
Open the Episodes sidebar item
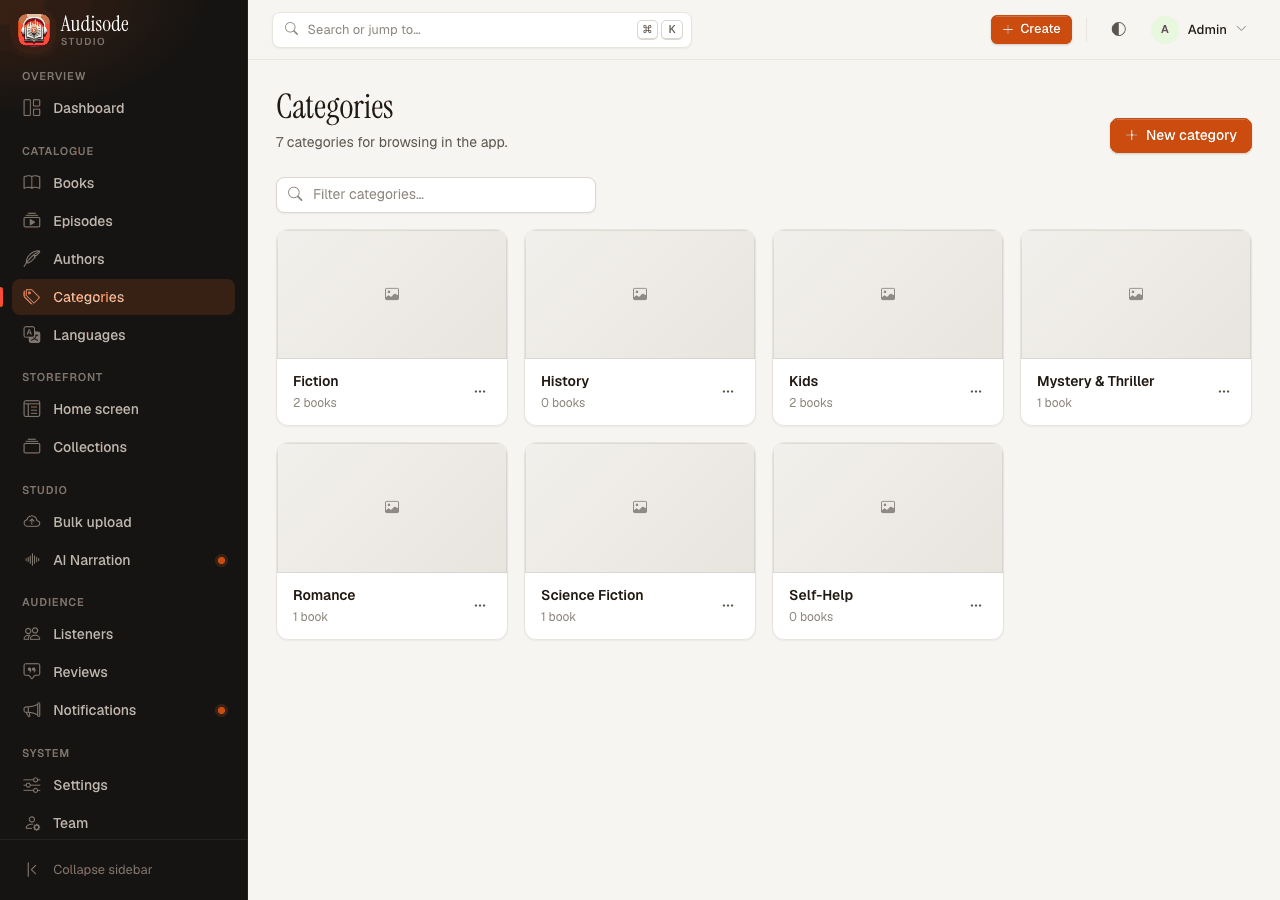124,221
